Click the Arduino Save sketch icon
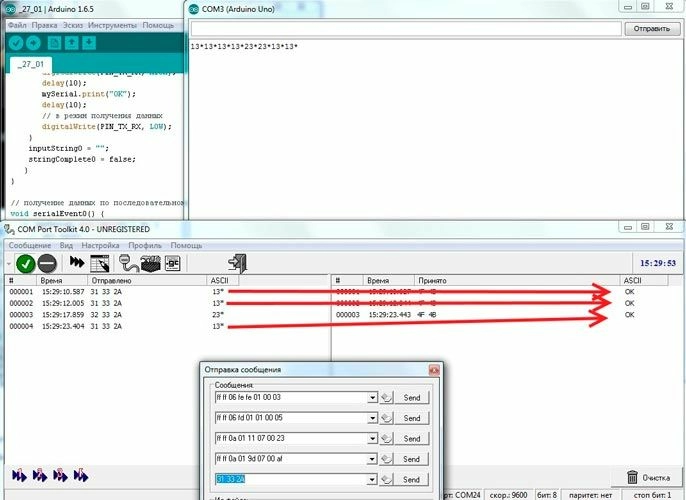The height and width of the screenshot is (500, 686). coord(89,43)
